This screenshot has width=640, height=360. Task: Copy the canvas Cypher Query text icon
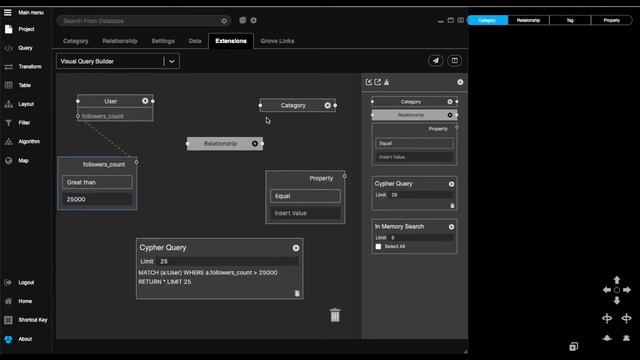coord(297,293)
